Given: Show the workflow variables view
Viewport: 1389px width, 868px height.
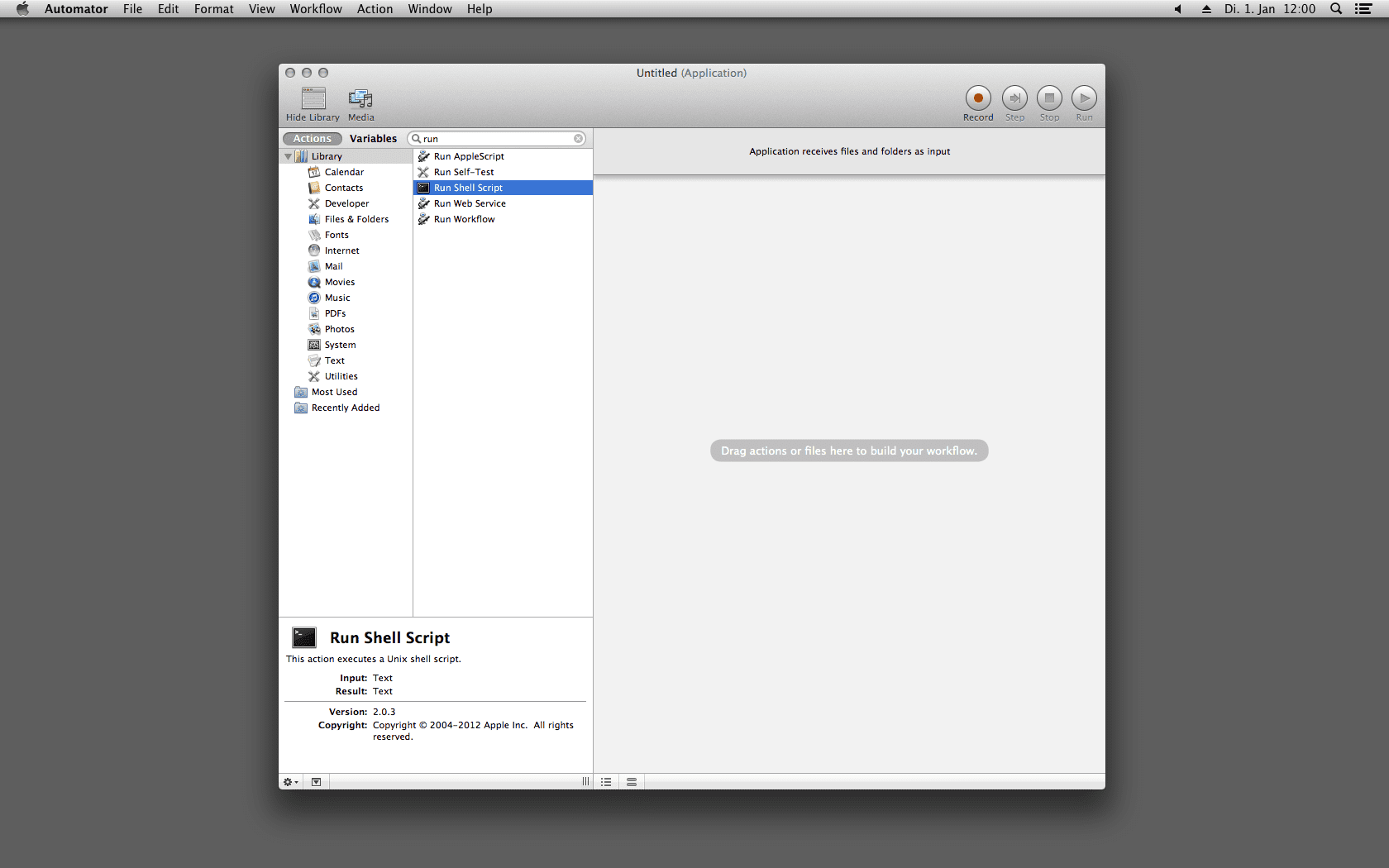Looking at the screenshot, I should 632,782.
